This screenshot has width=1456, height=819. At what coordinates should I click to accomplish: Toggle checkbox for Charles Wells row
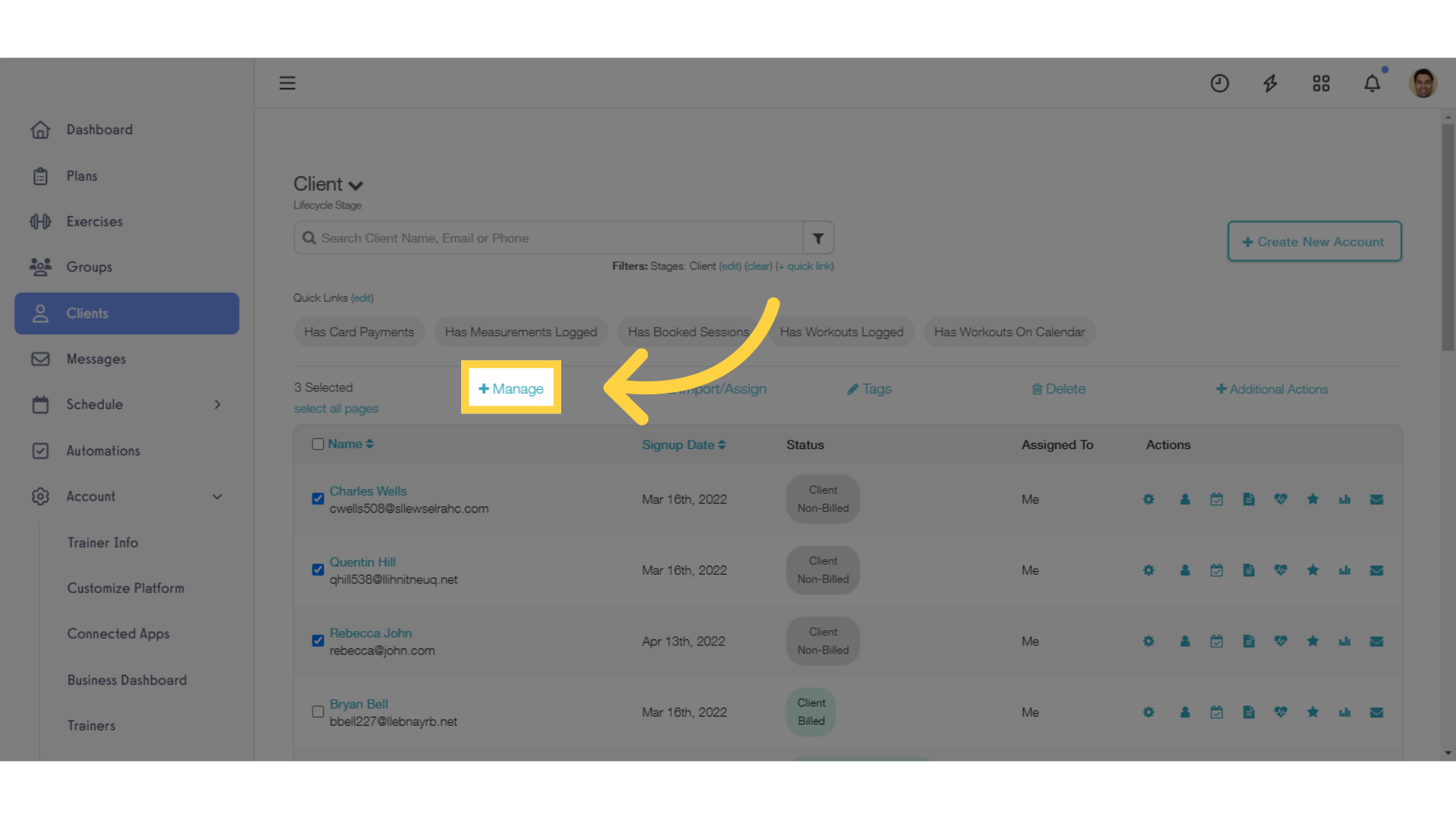click(319, 498)
